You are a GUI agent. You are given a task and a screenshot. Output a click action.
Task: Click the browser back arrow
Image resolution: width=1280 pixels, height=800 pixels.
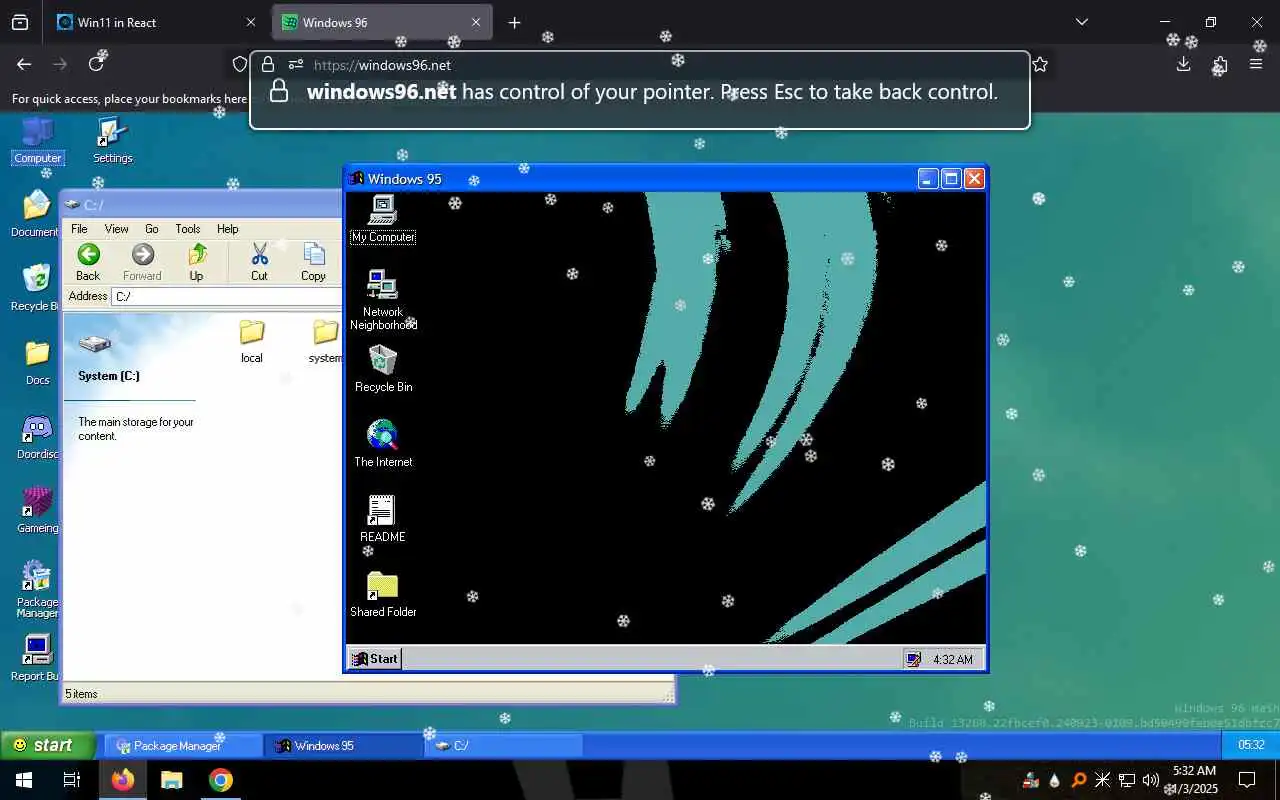(x=24, y=64)
